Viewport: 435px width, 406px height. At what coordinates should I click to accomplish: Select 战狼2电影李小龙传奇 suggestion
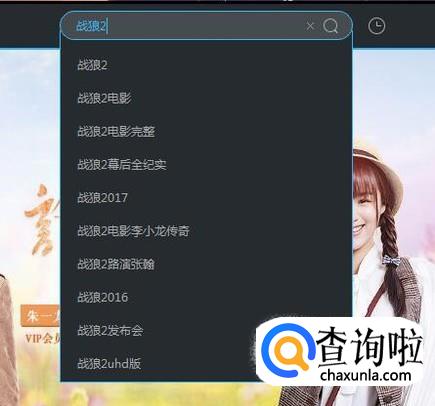coord(206,231)
